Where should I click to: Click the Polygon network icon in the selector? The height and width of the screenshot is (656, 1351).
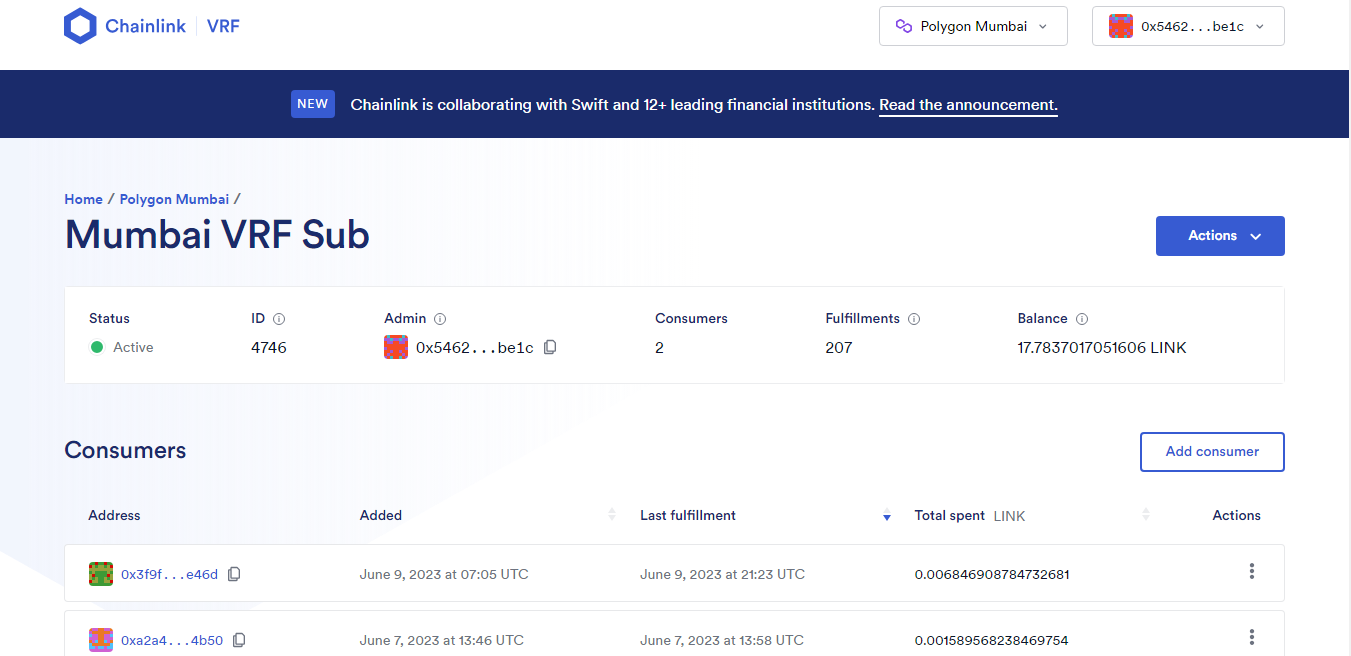coord(904,26)
